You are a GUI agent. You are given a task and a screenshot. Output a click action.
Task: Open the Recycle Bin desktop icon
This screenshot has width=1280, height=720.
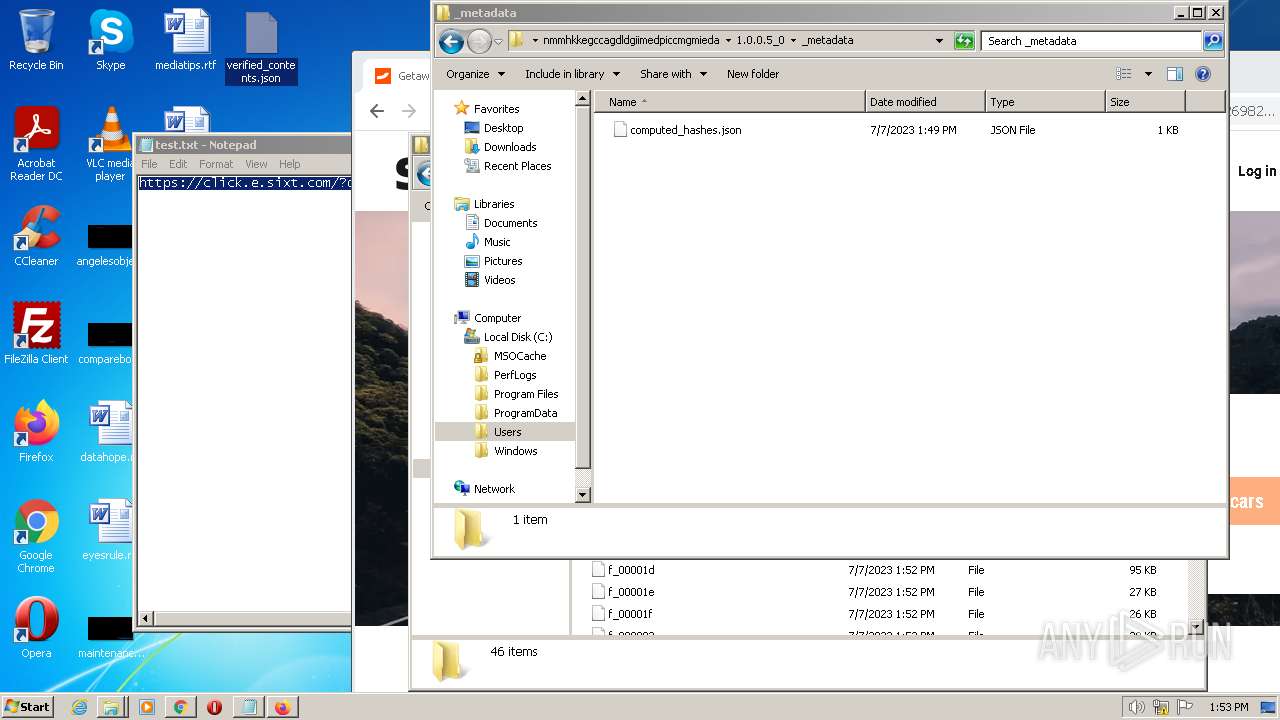click(36, 40)
